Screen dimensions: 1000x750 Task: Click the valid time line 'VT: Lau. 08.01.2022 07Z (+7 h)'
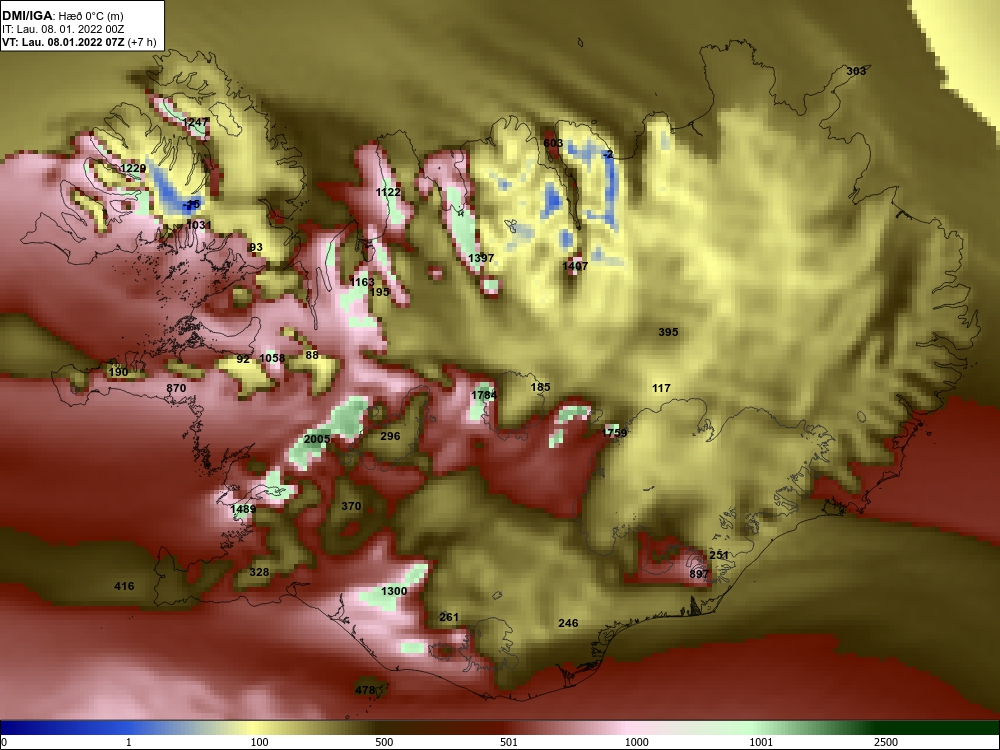(79, 43)
